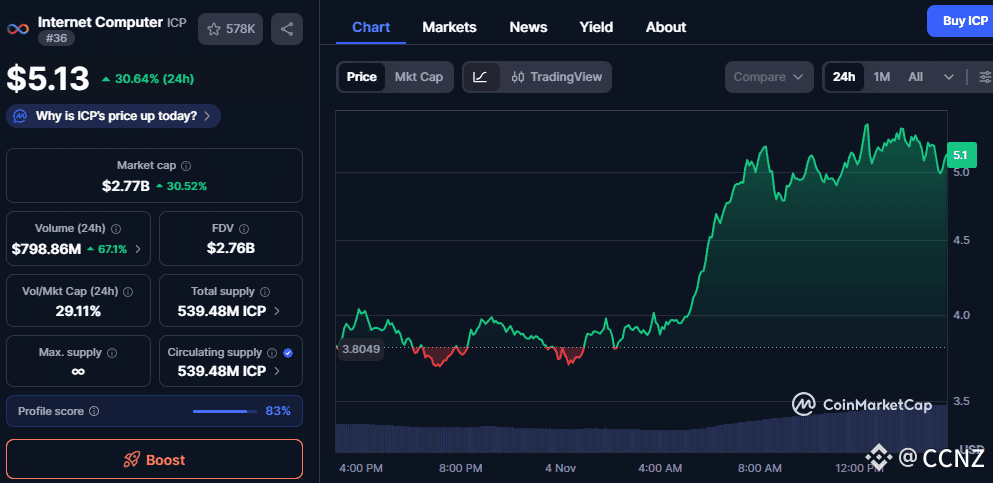Expand Volume (24h) details arrow
Image resolution: width=993 pixels, height=483 pixels.
pyautogui.click(x=137, y=248)
